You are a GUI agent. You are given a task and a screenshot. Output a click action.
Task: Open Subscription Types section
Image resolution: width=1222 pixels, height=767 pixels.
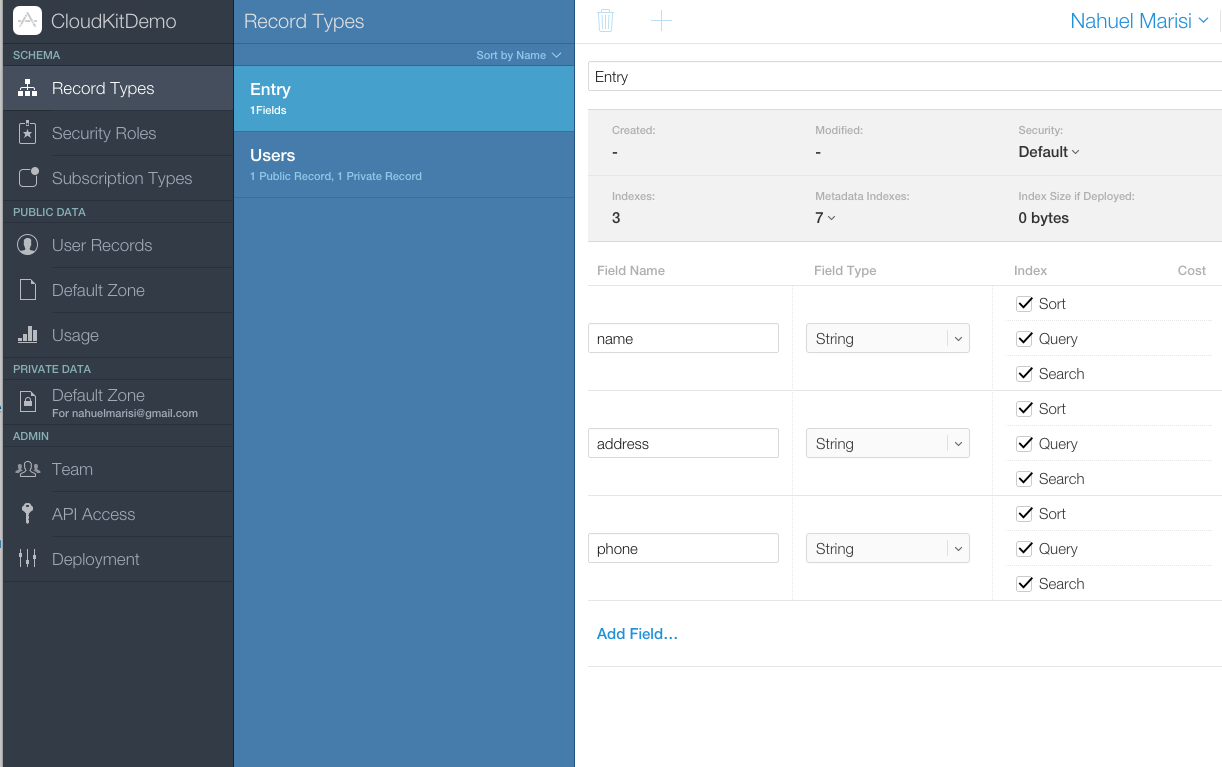coord(117,178)
